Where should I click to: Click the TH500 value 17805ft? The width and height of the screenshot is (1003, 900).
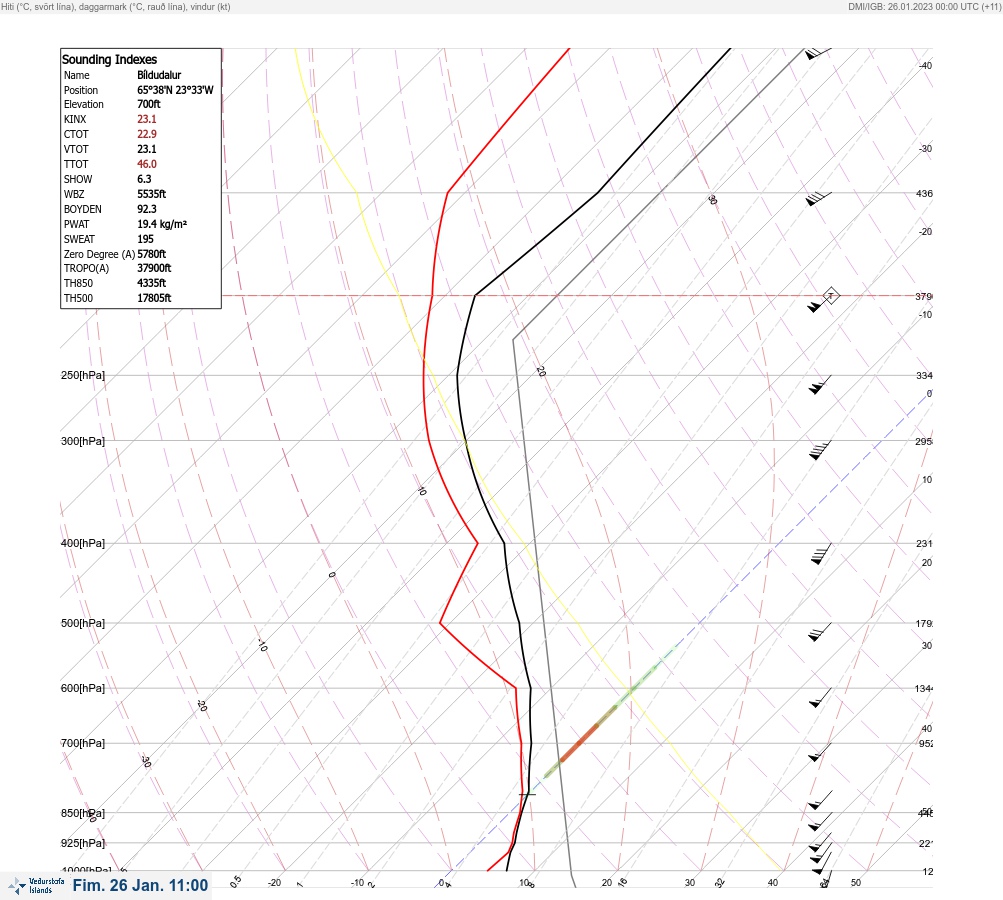154,298
